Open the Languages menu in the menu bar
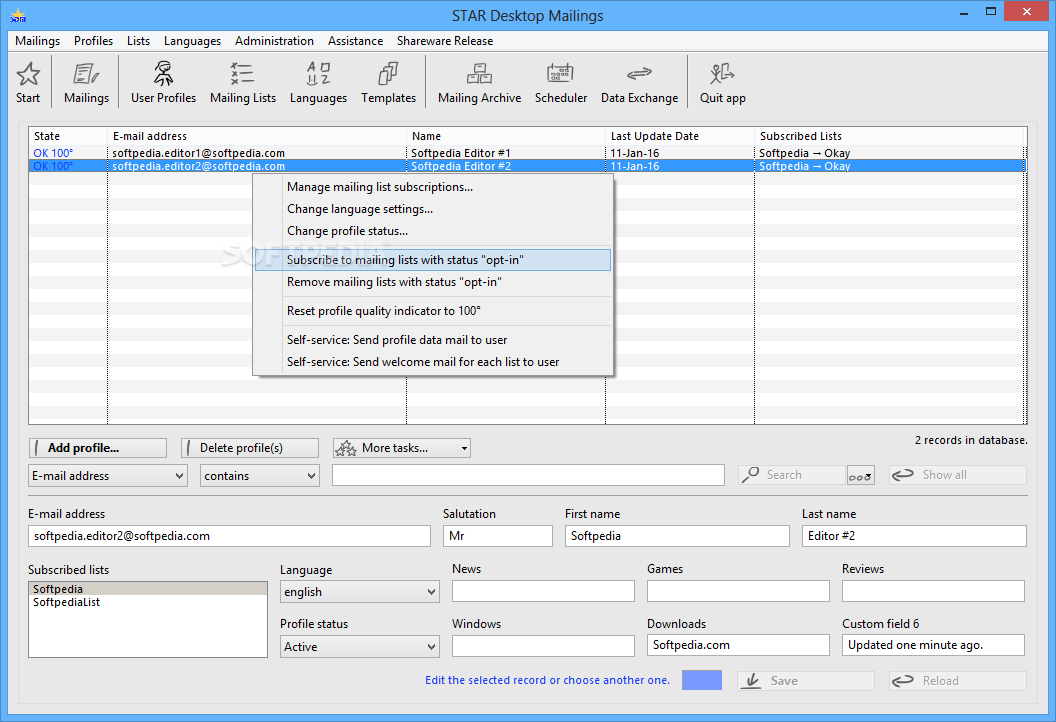The width and height of the screenshot is (1056, 722). click(192, 41)
